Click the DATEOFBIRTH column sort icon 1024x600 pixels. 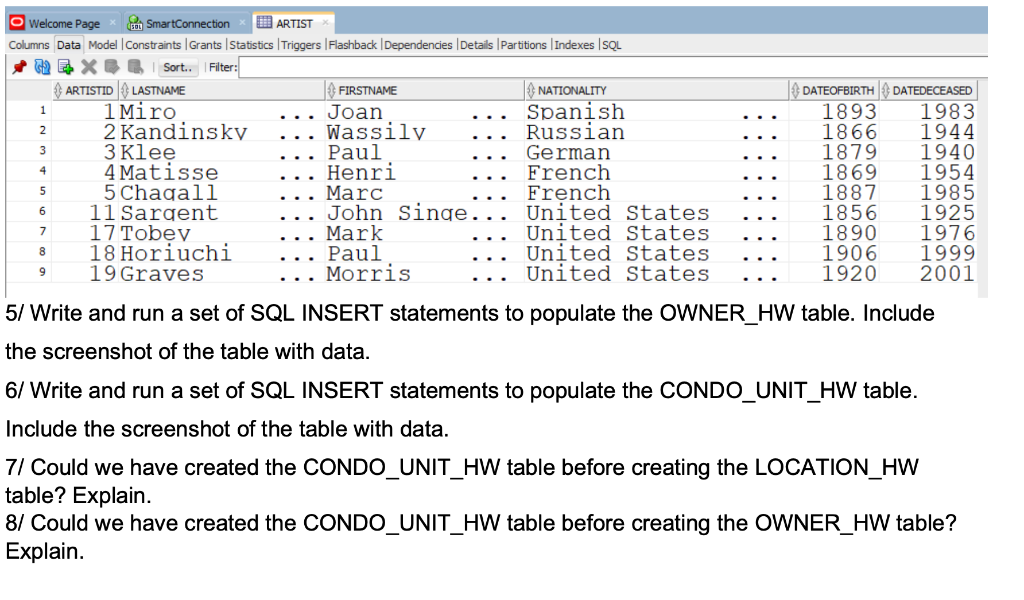795,90
